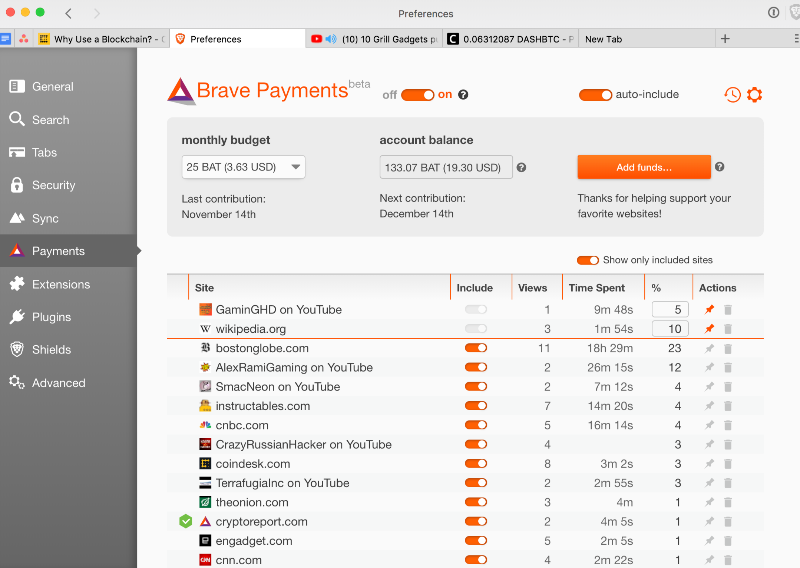Open the Shields preferences section

[68, 350]
